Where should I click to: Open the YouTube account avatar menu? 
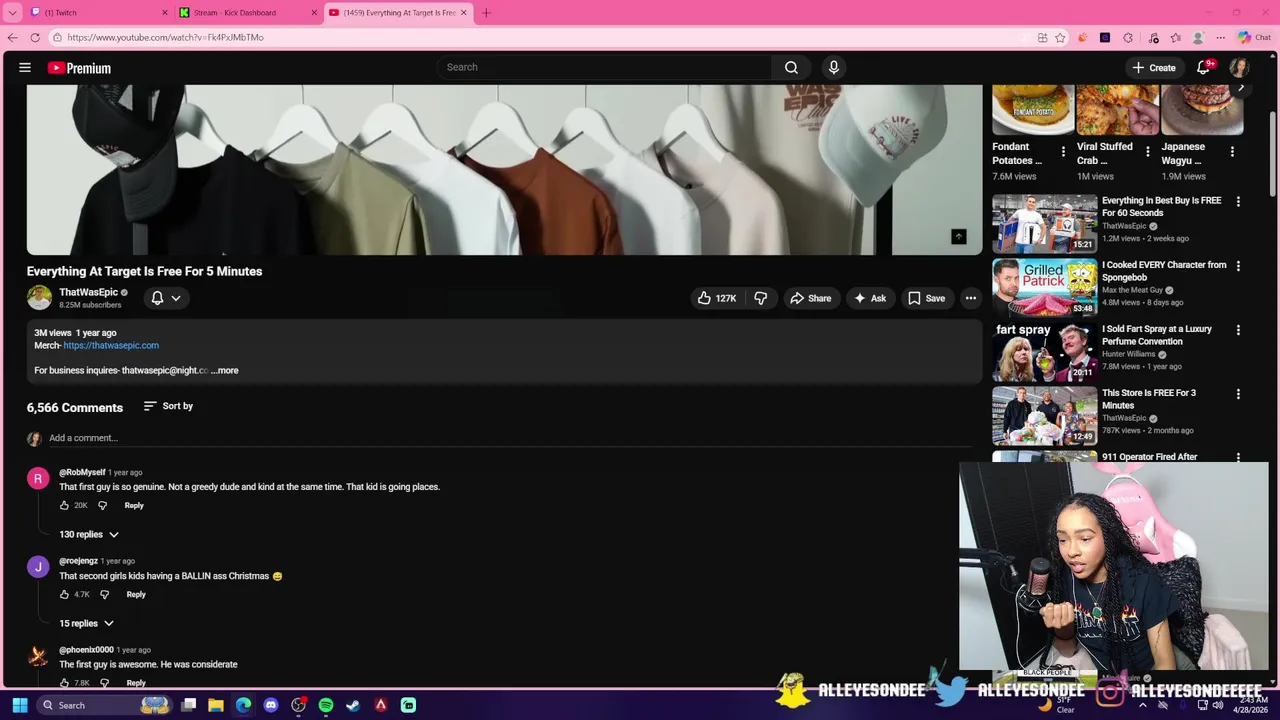pyautogui.click(x=1239, y=67)
